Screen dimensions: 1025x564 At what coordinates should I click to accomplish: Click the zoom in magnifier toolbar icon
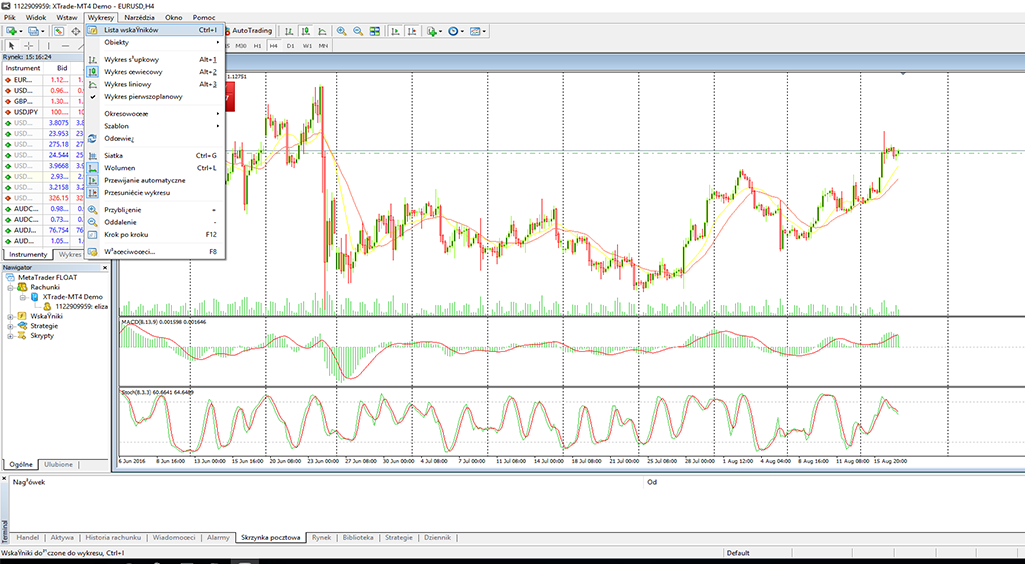[x=341, y=31]
